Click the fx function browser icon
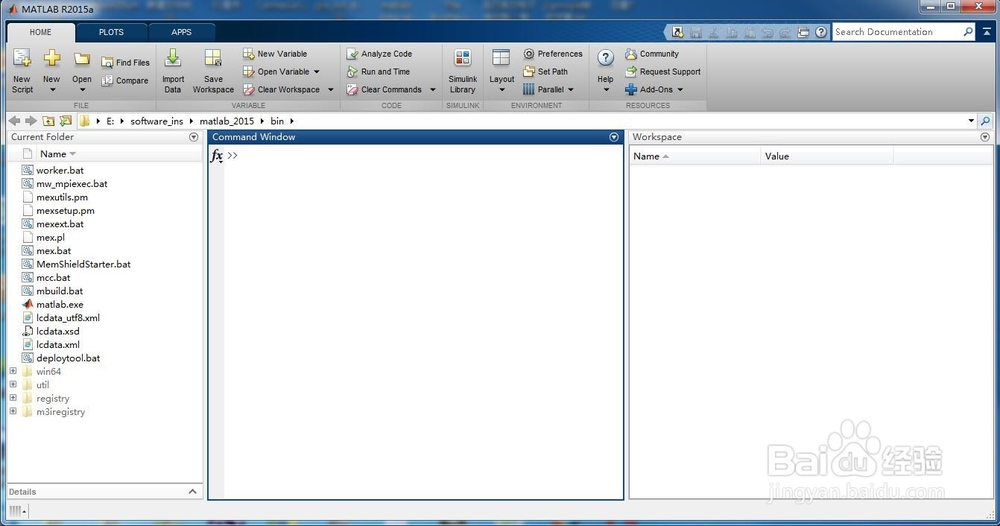The height and width of the screenshot is (526, 1000). [x=217, y=156]
